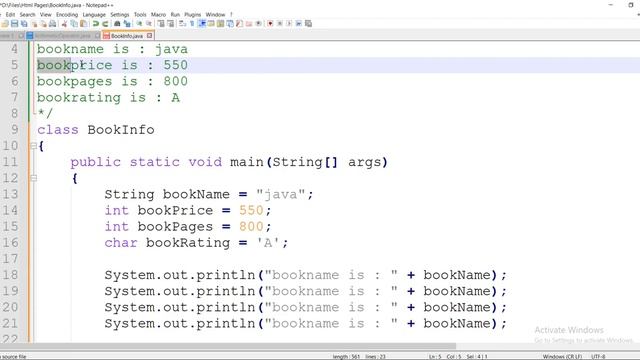Click the Zoom Out toolbar icon
Image resolution: width=640 pixels, height=360 pixels.
149,24
